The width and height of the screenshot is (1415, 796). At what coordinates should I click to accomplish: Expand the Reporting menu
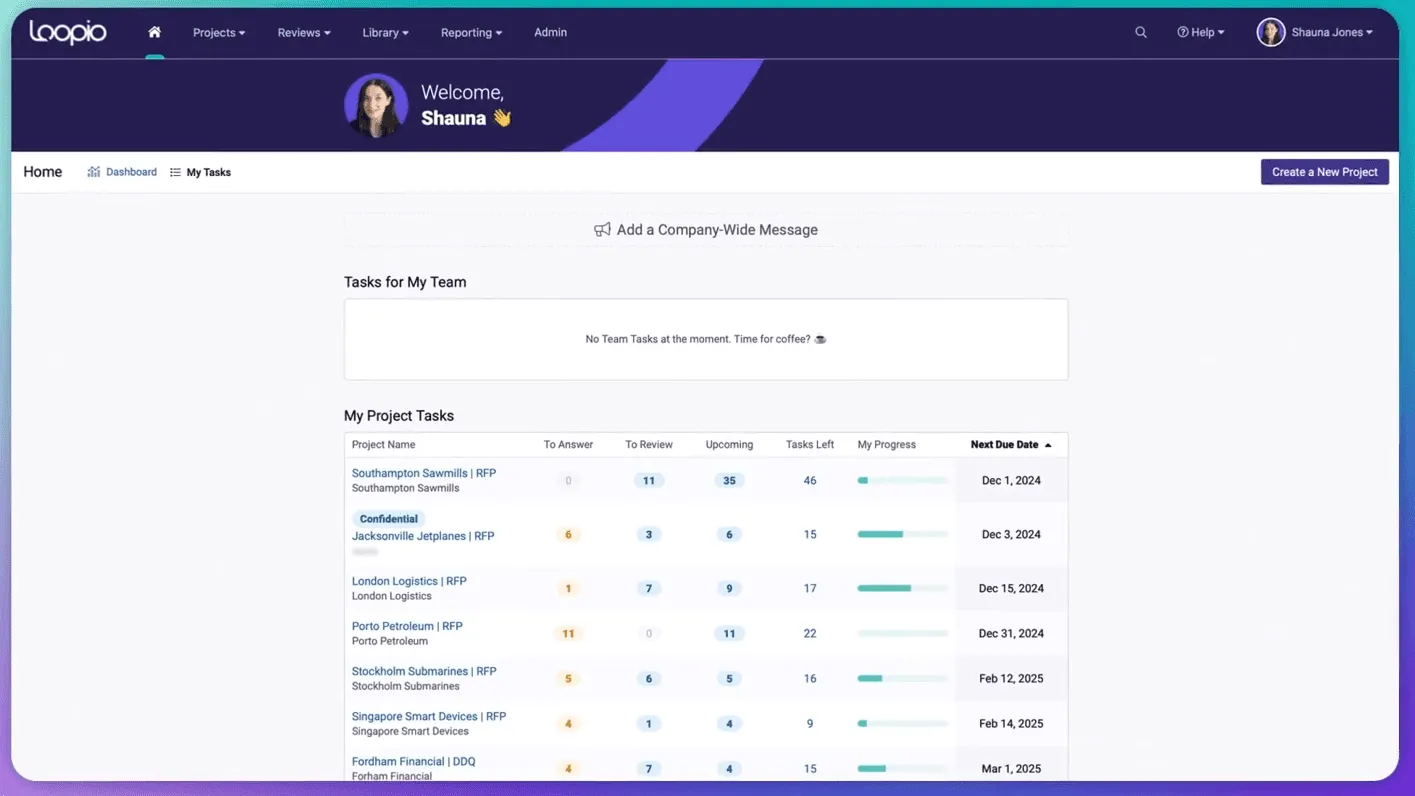click(x=471, y=32)
